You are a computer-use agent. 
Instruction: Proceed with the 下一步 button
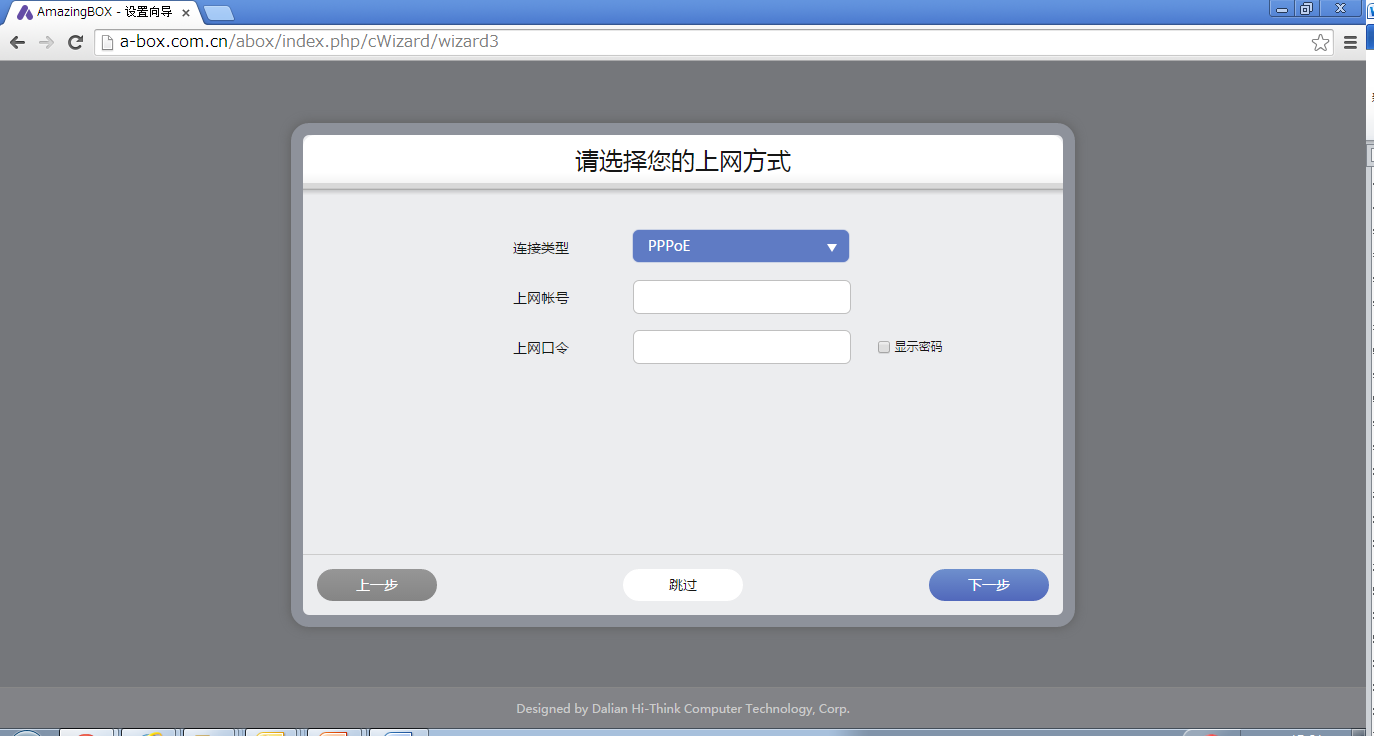pos(988,585)
